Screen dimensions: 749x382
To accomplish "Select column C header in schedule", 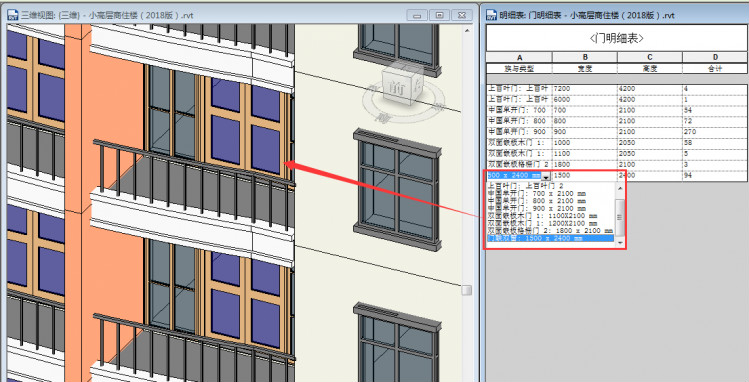I will (x=650, y=57).
